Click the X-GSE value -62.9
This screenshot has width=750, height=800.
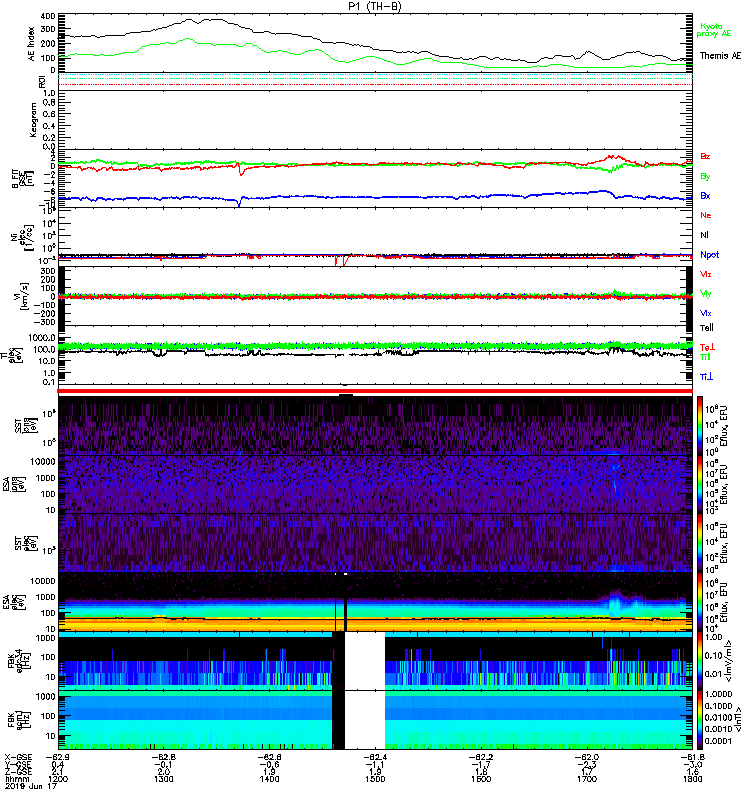(58, 758)
